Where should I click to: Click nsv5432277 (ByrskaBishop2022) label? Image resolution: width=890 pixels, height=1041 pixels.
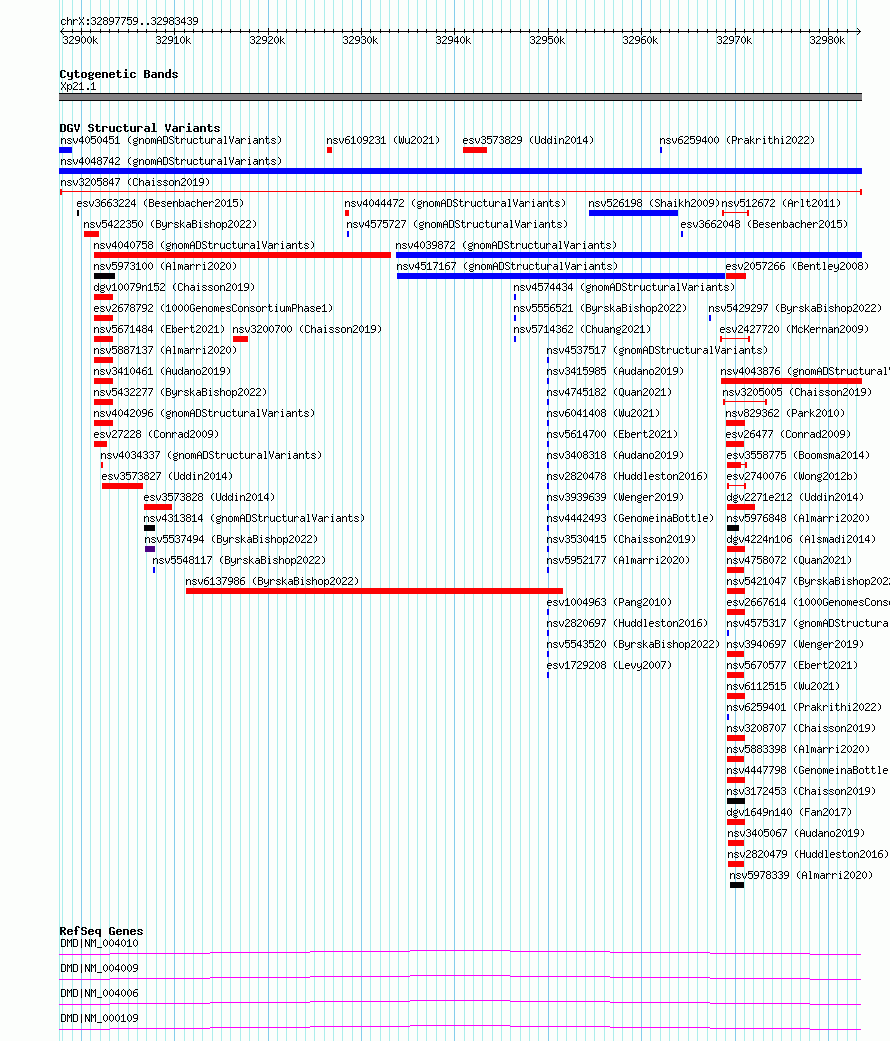point(181,392)
